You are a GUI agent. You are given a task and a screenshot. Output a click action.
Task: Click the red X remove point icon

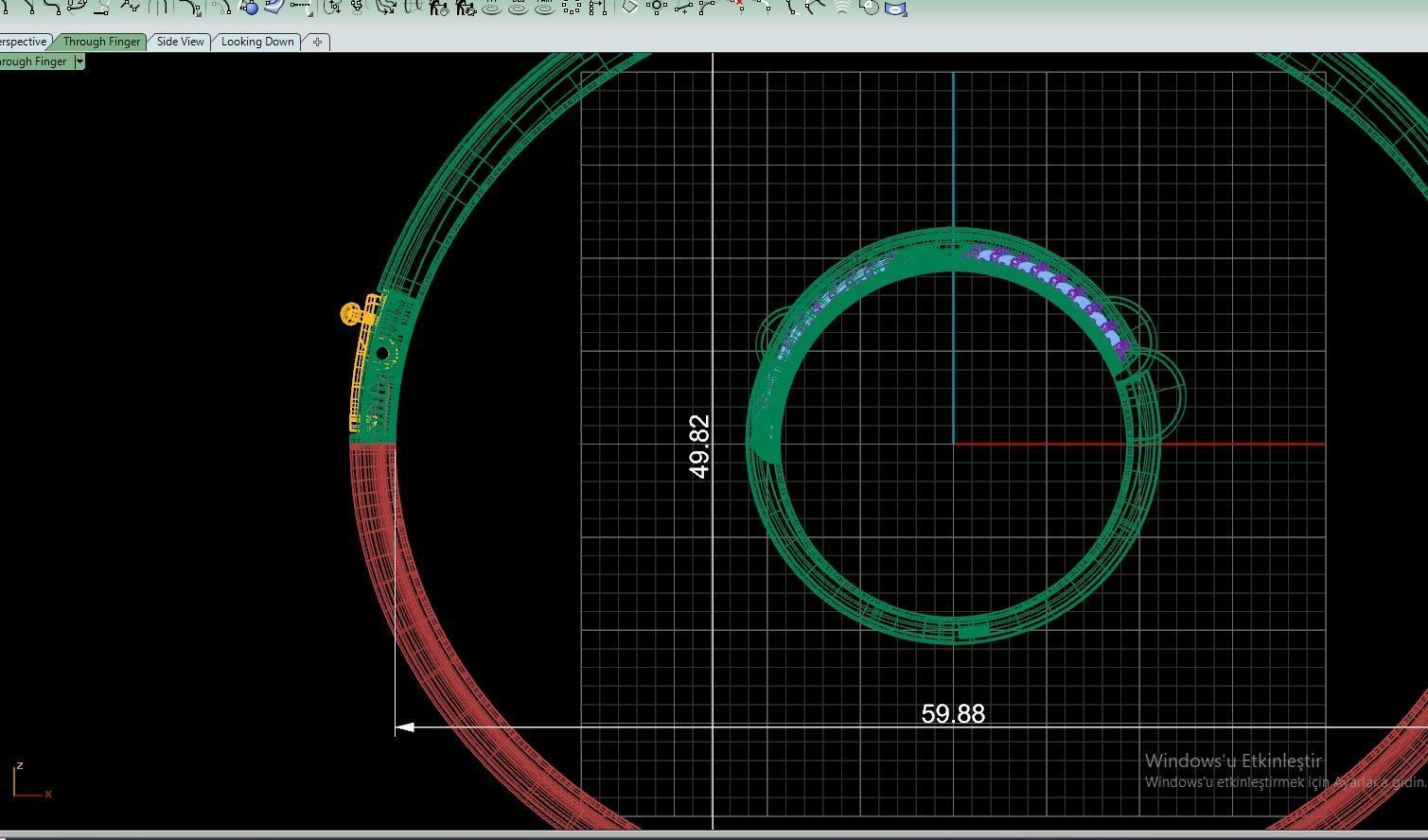point(739,6)
